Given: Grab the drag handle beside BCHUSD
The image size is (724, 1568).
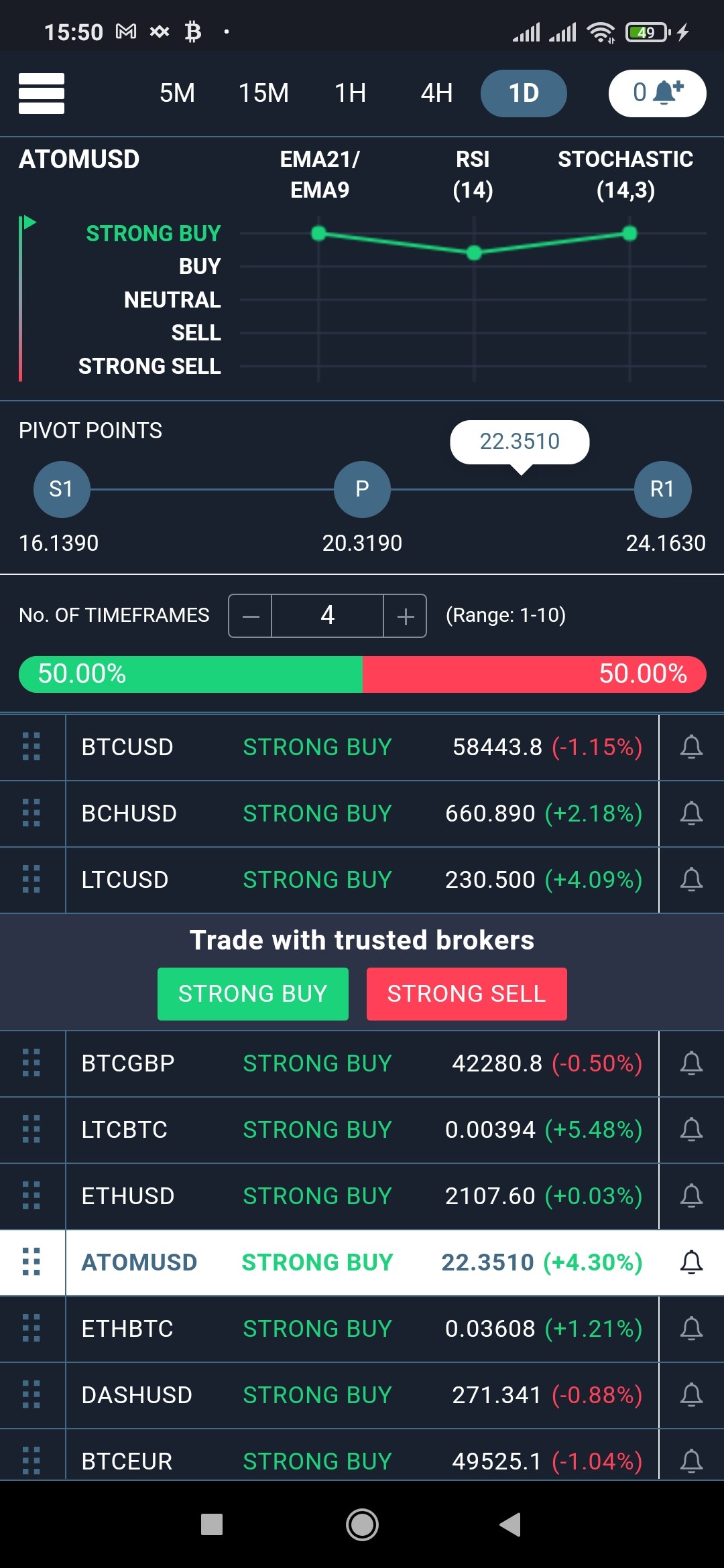Looking at the screenshot, I should 32,813.
